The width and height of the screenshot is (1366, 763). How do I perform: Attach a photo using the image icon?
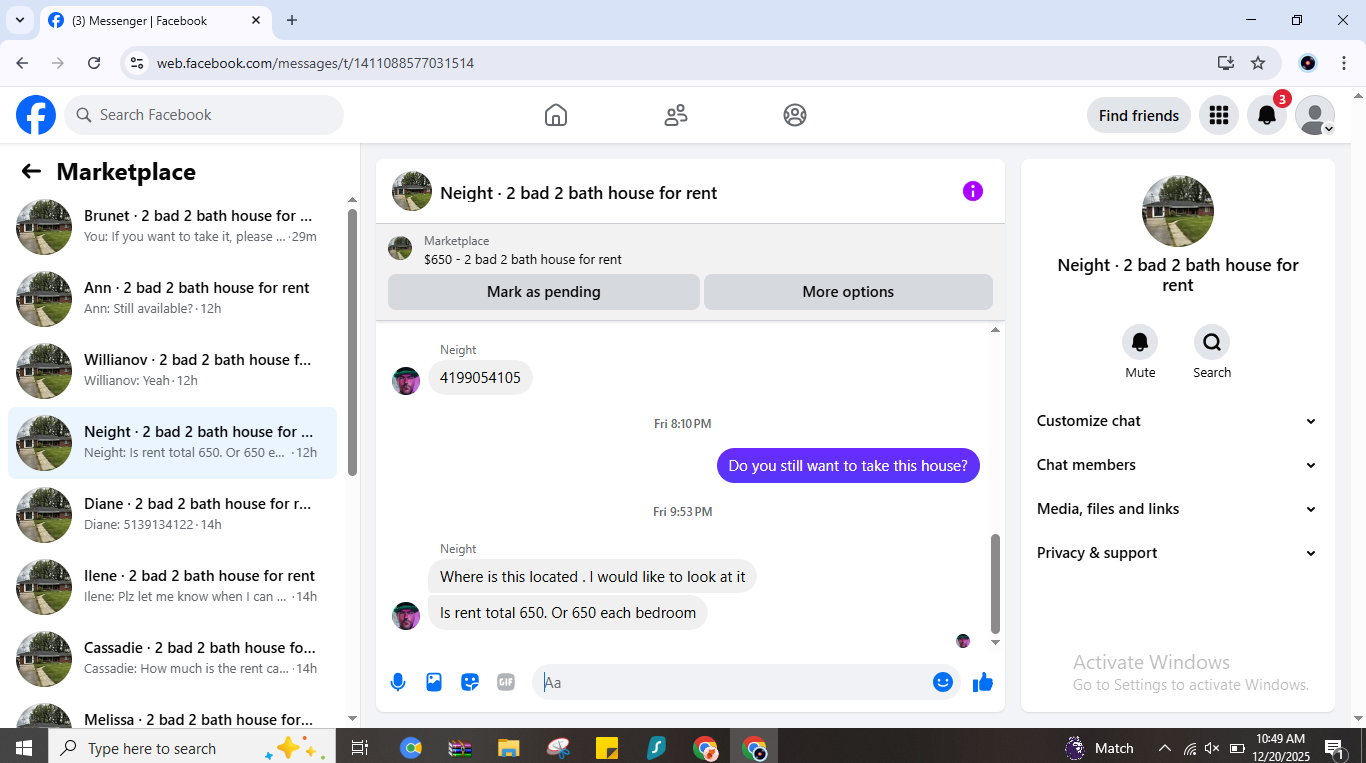coord(434,682)
